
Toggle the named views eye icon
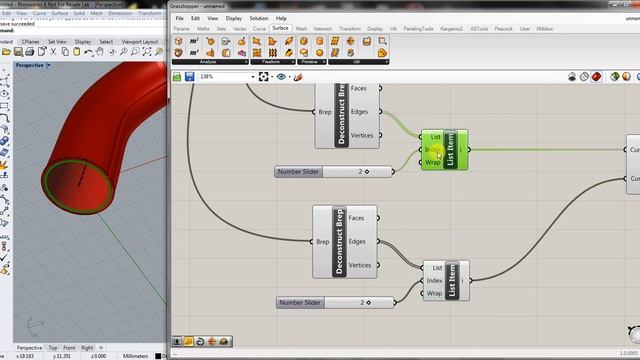(x=281, y=77)
